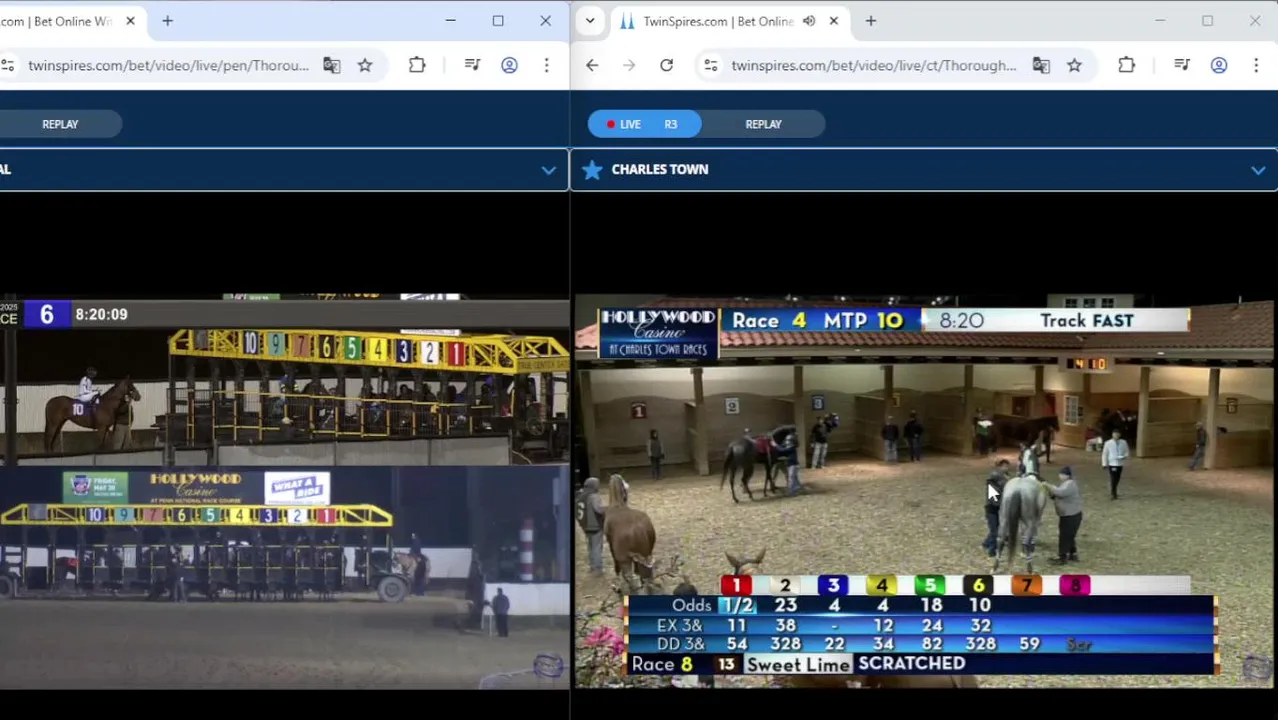Expand track dropdown in left window
This screenshot has height=720, width=1278.
coord(548,170)
